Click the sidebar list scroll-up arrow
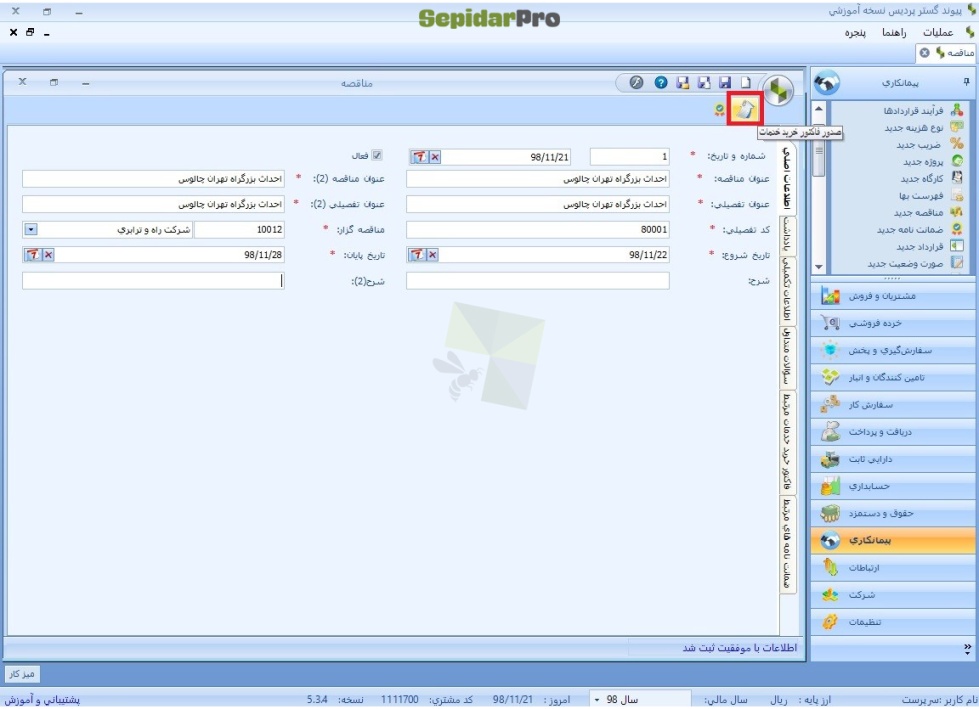Screen dimensions: 979x709 pos(819,109)
